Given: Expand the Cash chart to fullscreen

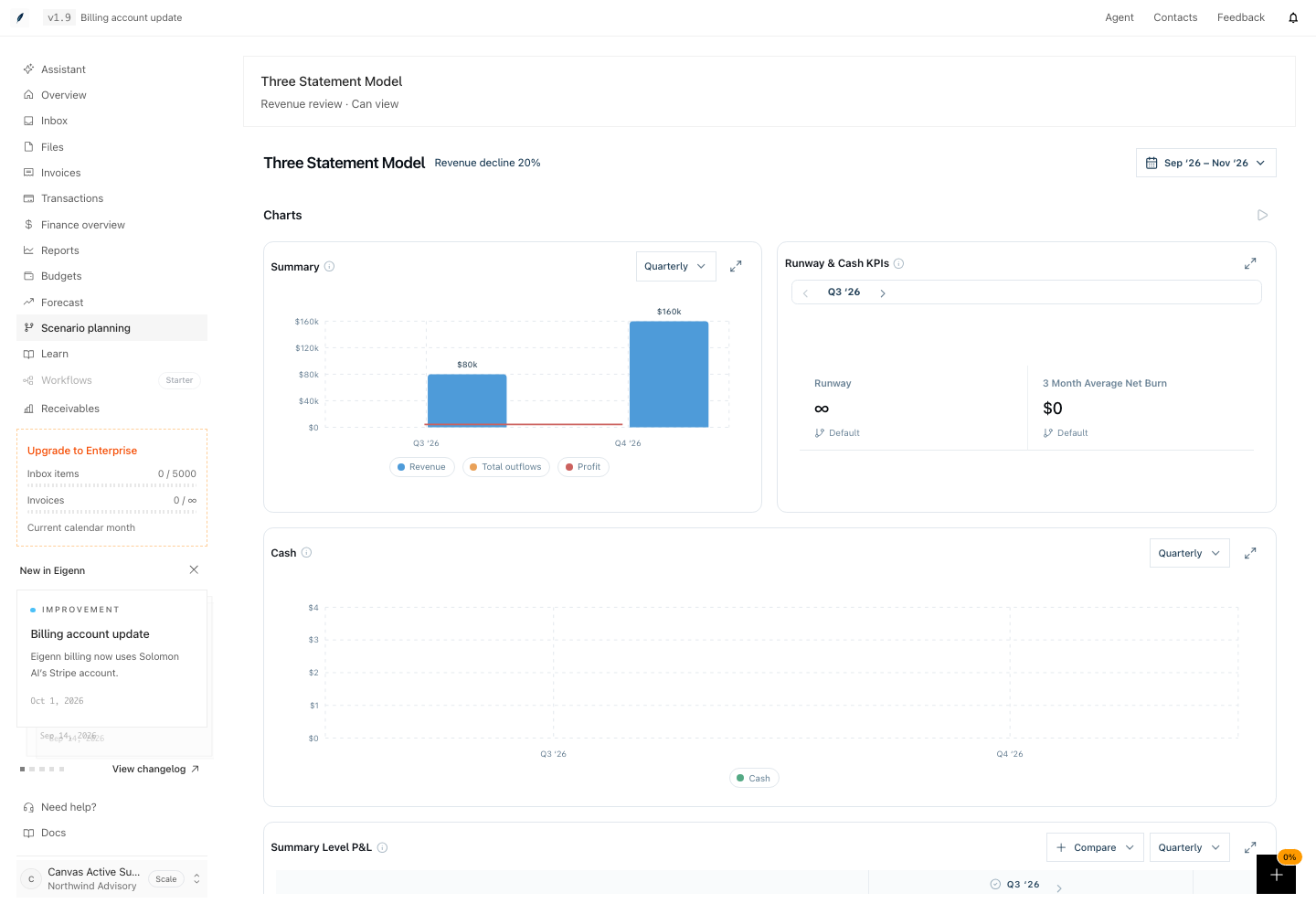Looking at the screenshot, I should (1250, 553).
